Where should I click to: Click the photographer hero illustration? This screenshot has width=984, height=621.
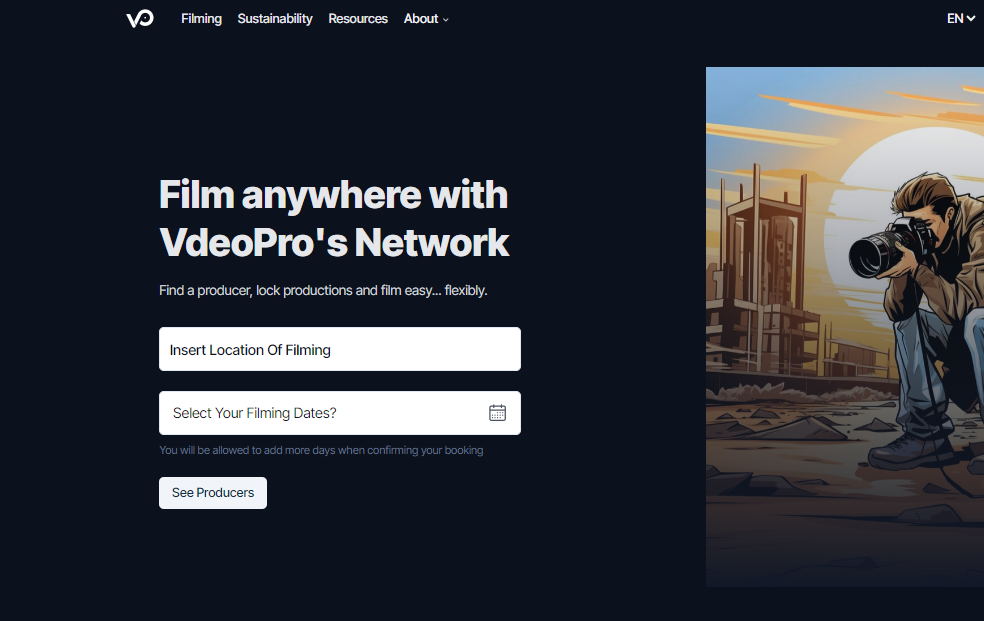coord(845,327)
